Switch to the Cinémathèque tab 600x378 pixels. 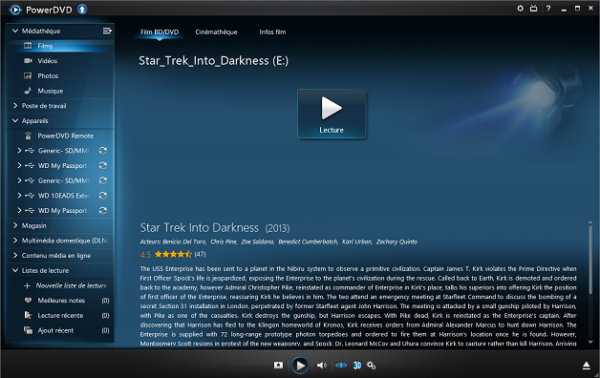point(216,32)
